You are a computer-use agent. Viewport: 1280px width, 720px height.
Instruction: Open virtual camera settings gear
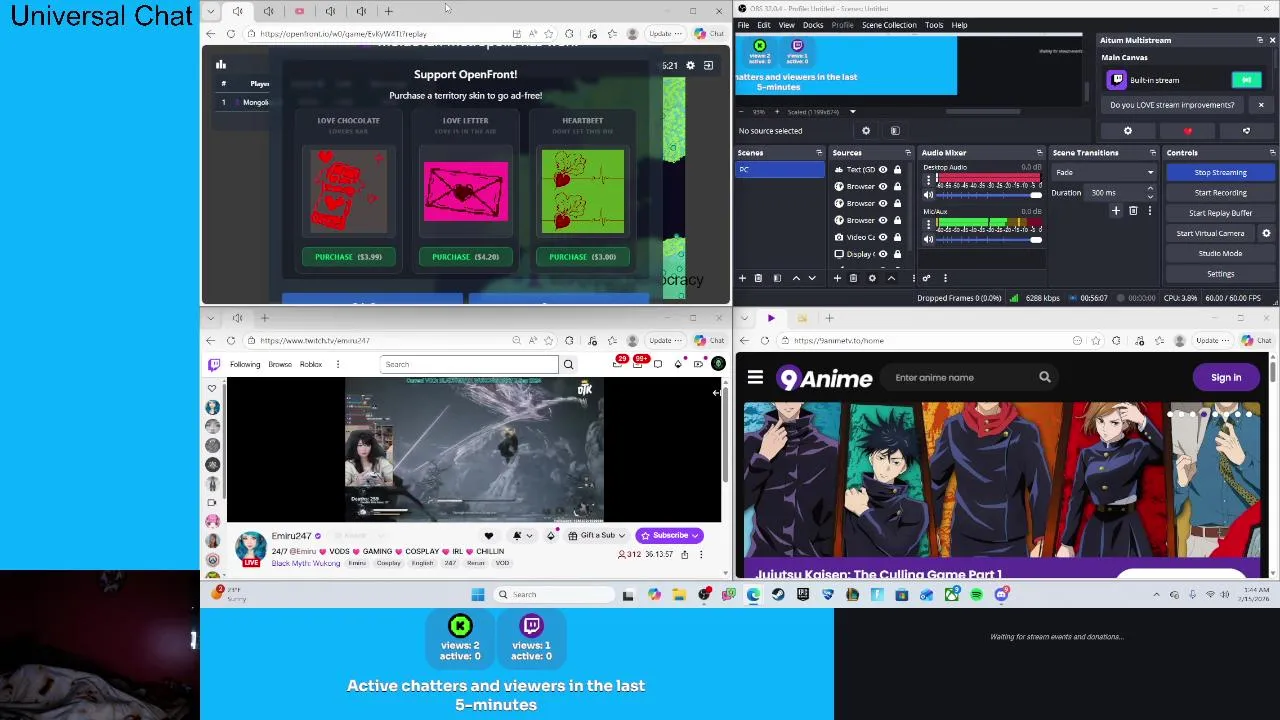[1266, 233]
